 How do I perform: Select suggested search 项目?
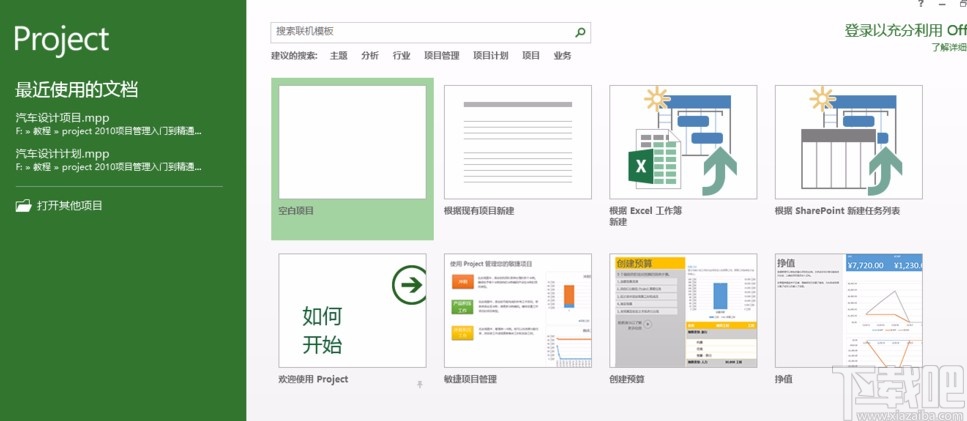[x=531, y=55]
